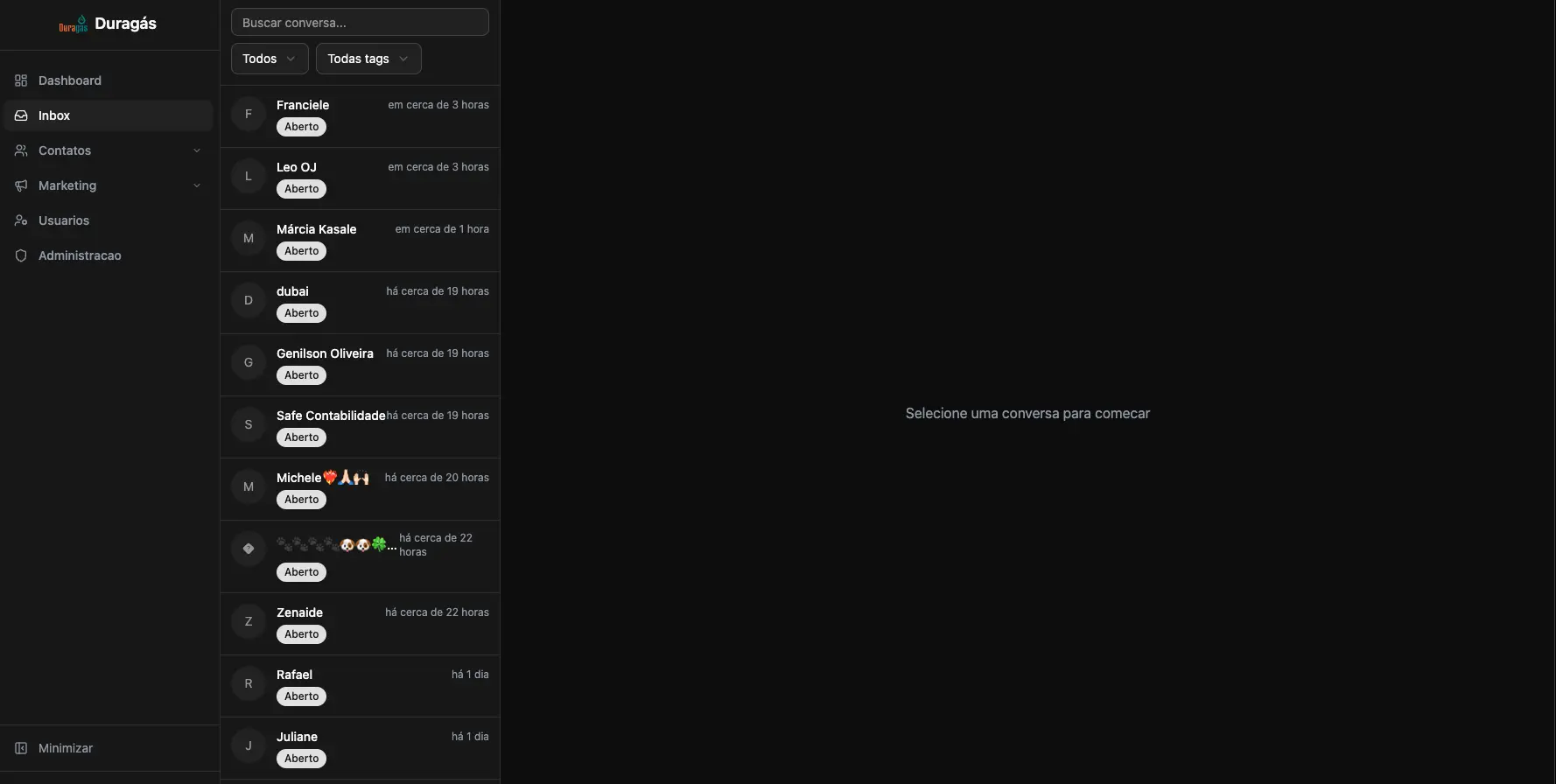The width and height of the screenshot is (1556, 784).
Task: Open the Franciele conversation
Action: click(360, 116)
